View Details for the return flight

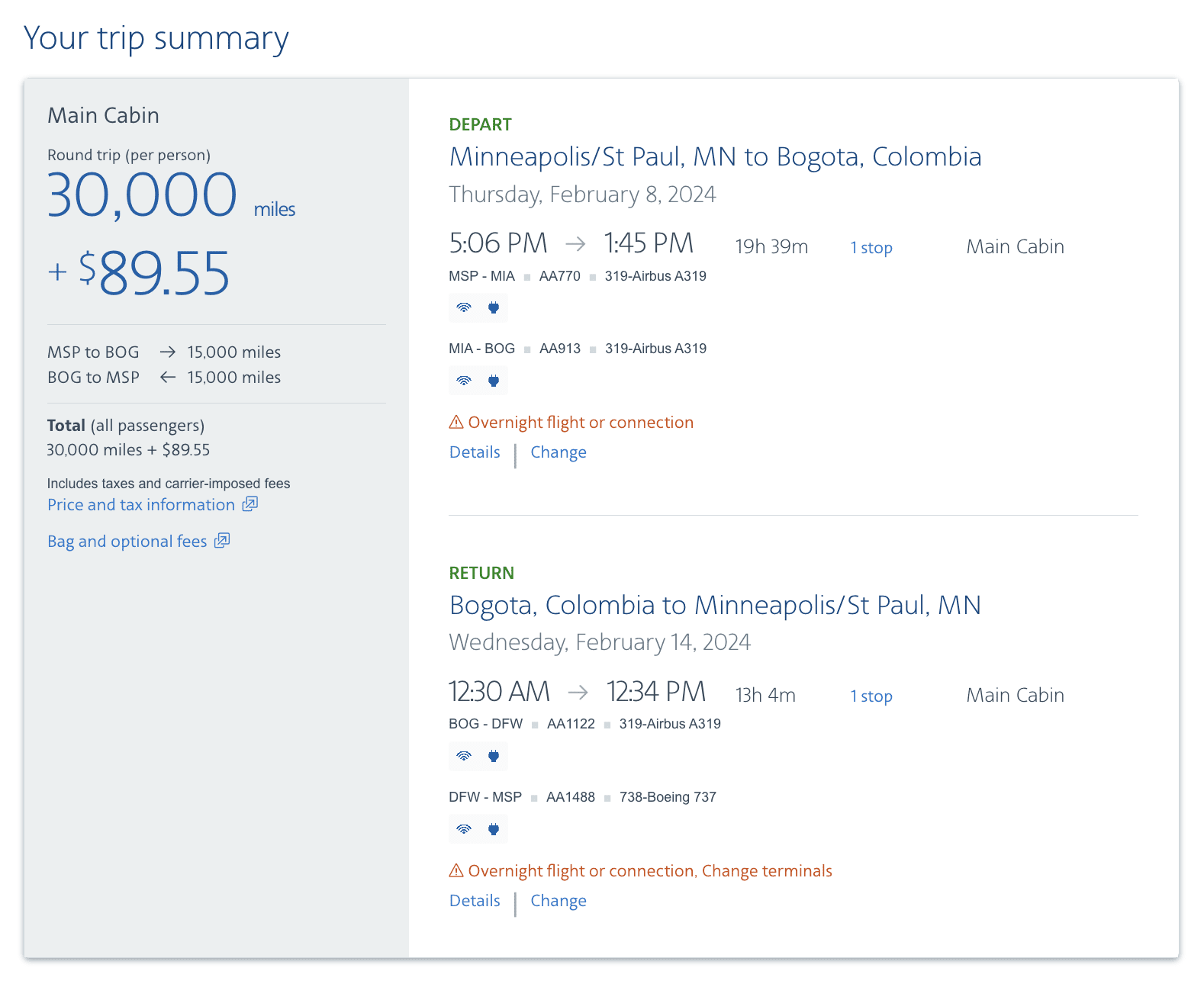pos(475,901)
